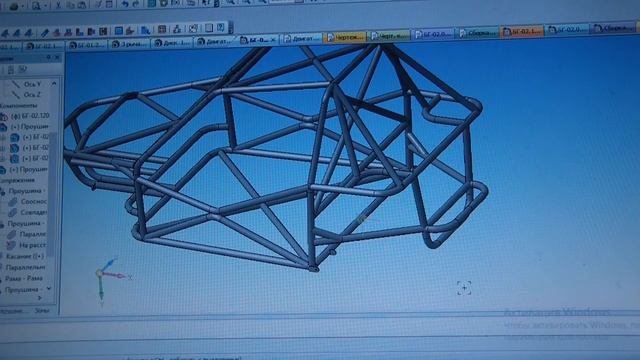Screen dimensions: 640x360
Task: Switch to the '3 рыча...' model tab
Action: click(129, 44)
